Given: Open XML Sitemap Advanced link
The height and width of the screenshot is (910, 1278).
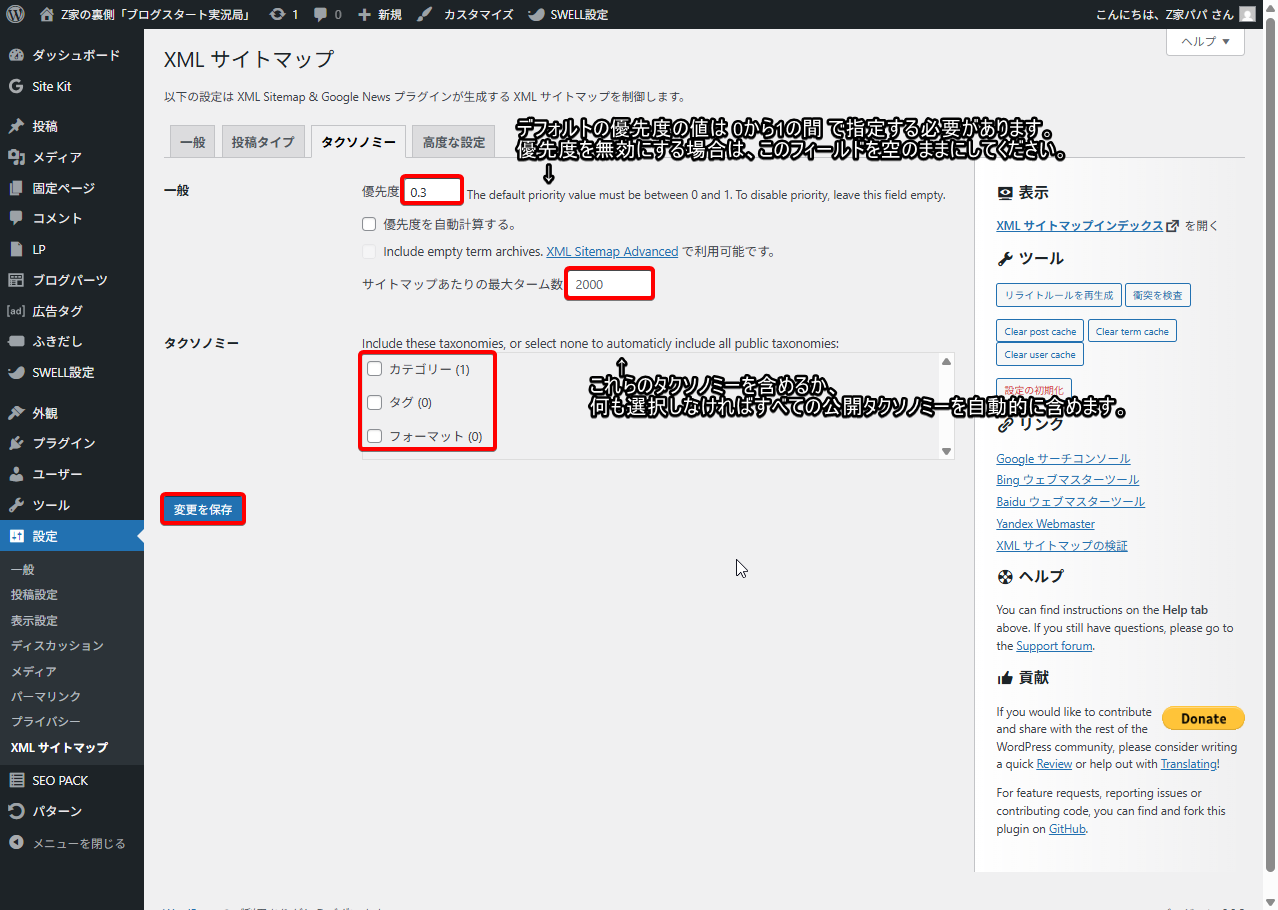Looking at the screenshot, I should tap(612, 251).
